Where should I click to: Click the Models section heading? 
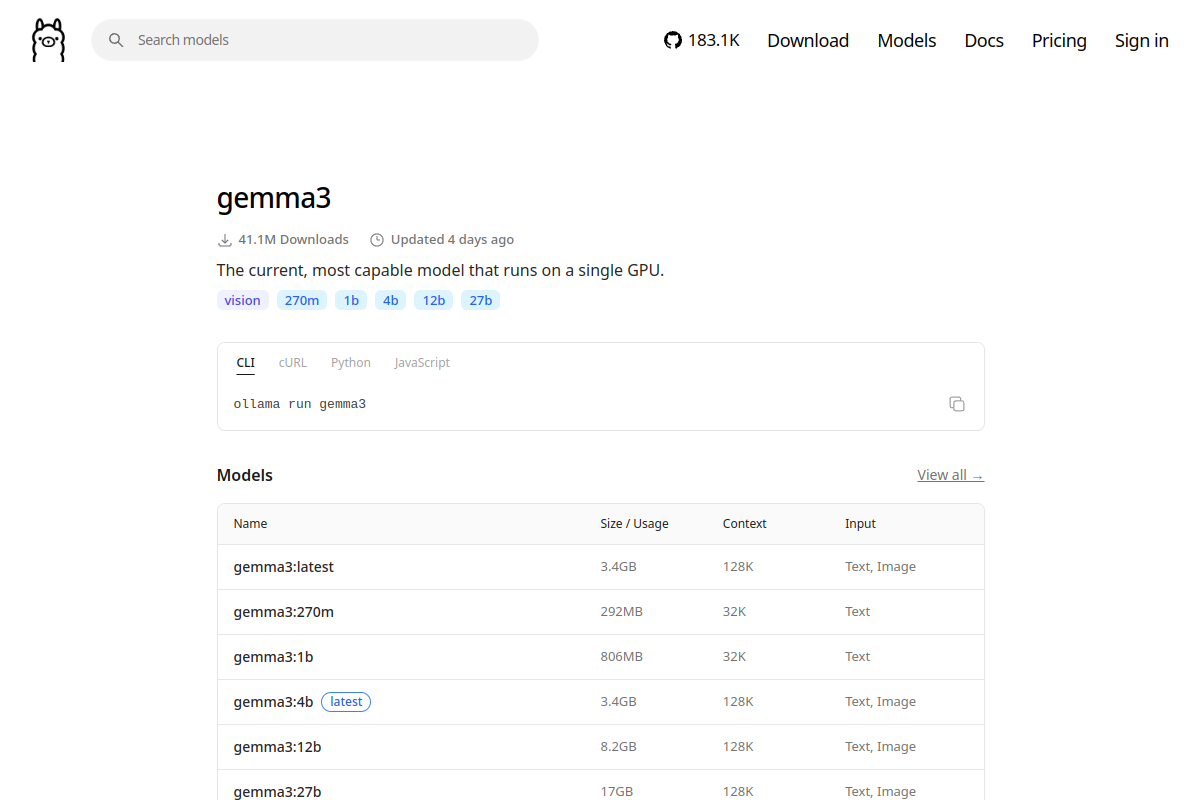pyautogui.click(x=245, y=475)
